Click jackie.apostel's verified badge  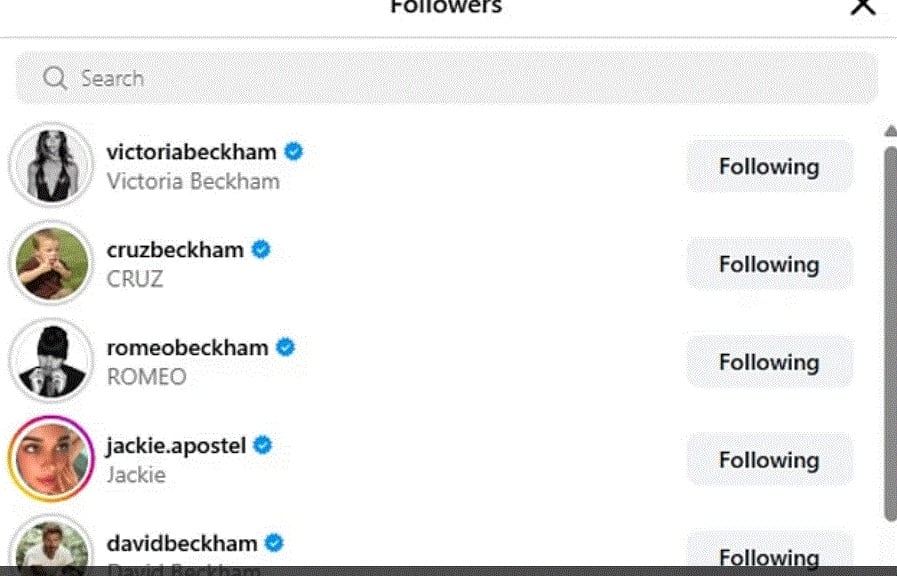pyautogui.click(x=262, y=445)
